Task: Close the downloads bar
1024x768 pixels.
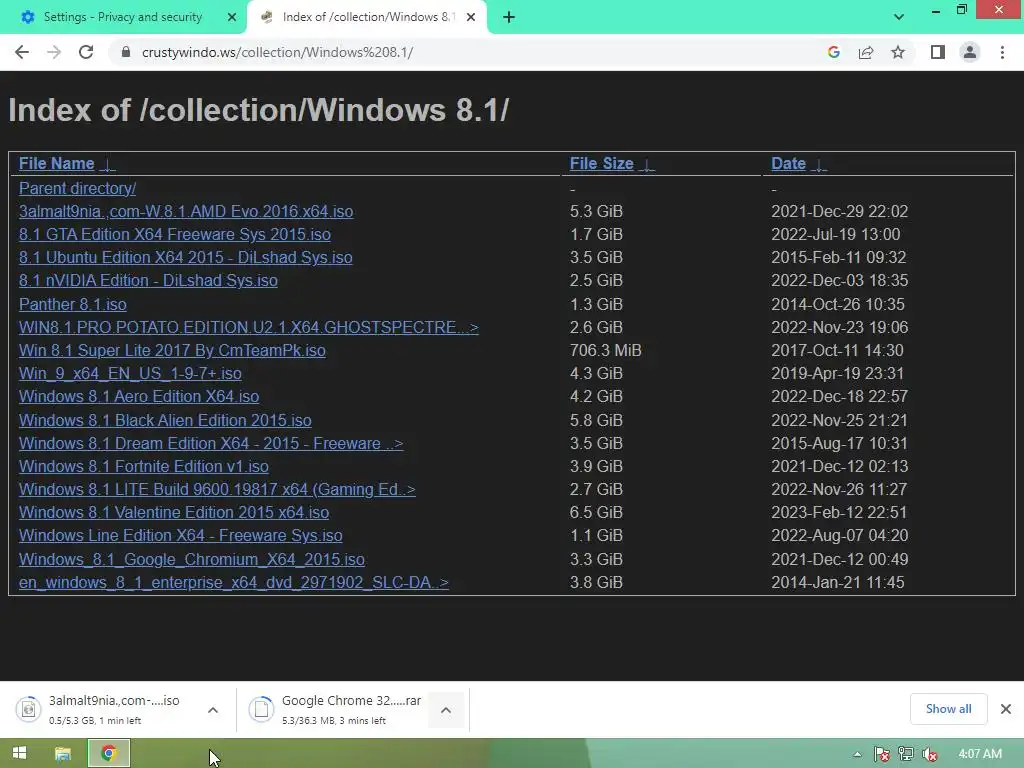Action: [x=1006, y=709]
